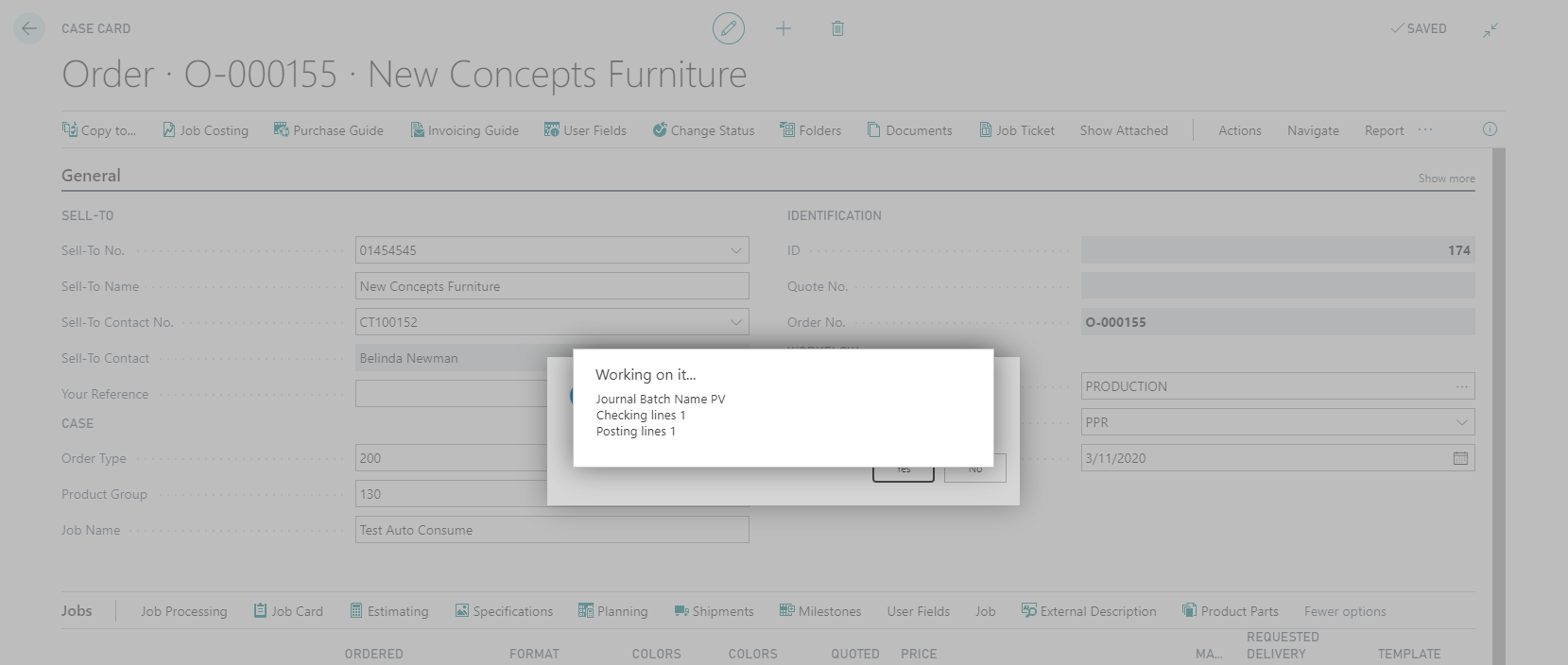This screenshot has height=665, width=1568.
Task: Click the pencil edit icon
Action: [x=728, y=28]
